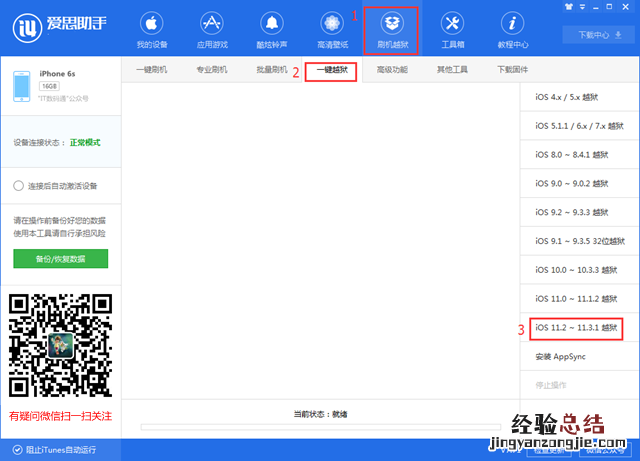Open 高清壁纸 wallpapers
Viewport: 640px width, 461px height.
click(332, 30)
